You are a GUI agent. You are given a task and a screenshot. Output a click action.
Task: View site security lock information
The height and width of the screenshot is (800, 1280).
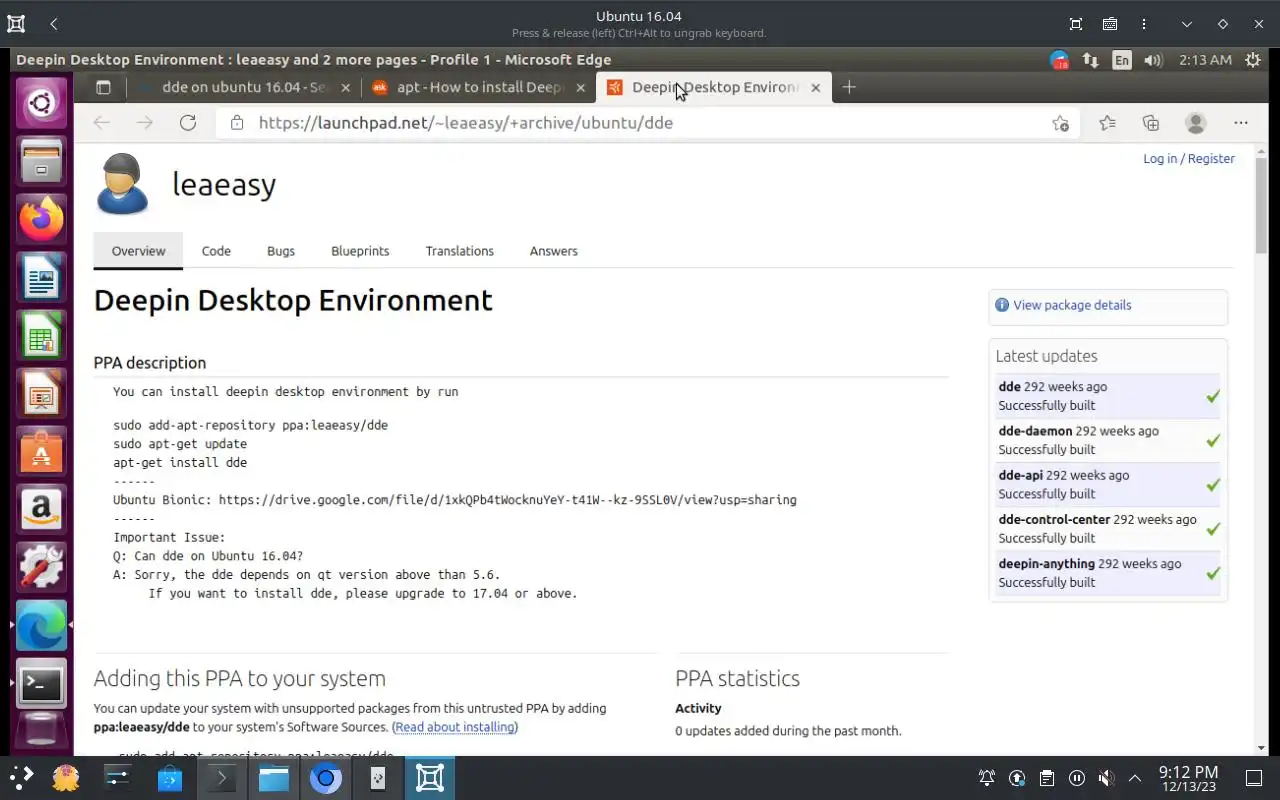[237, 123]
